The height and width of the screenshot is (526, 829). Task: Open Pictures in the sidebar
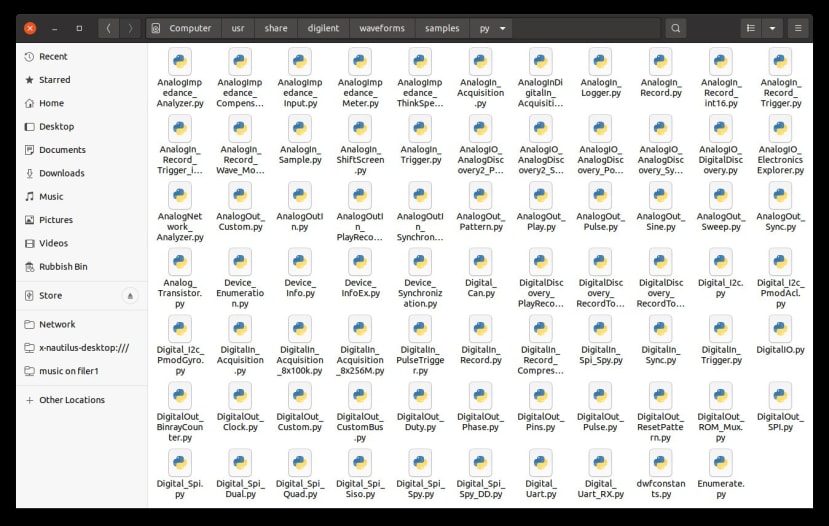pos(82,219)
